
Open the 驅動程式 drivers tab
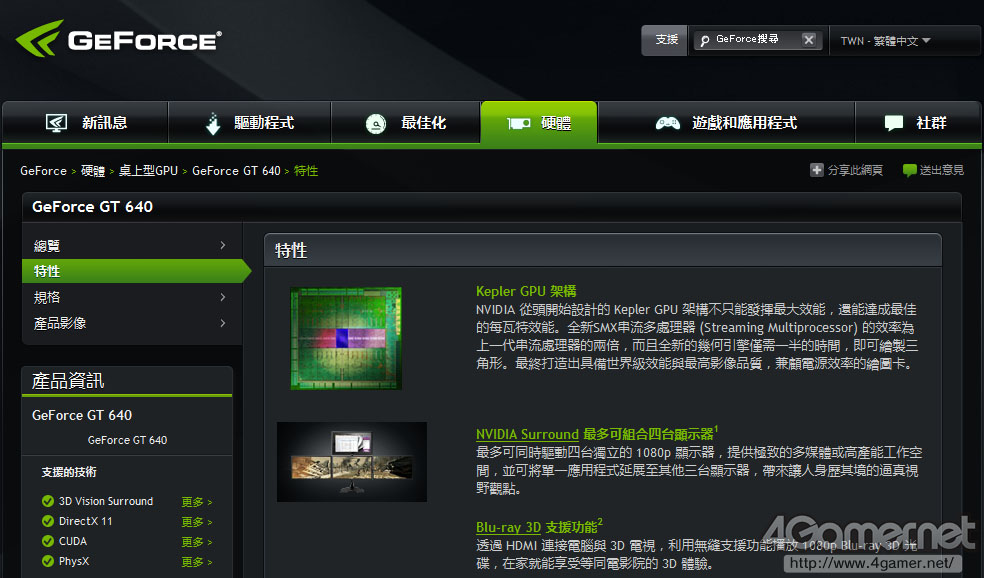(250, 122)
